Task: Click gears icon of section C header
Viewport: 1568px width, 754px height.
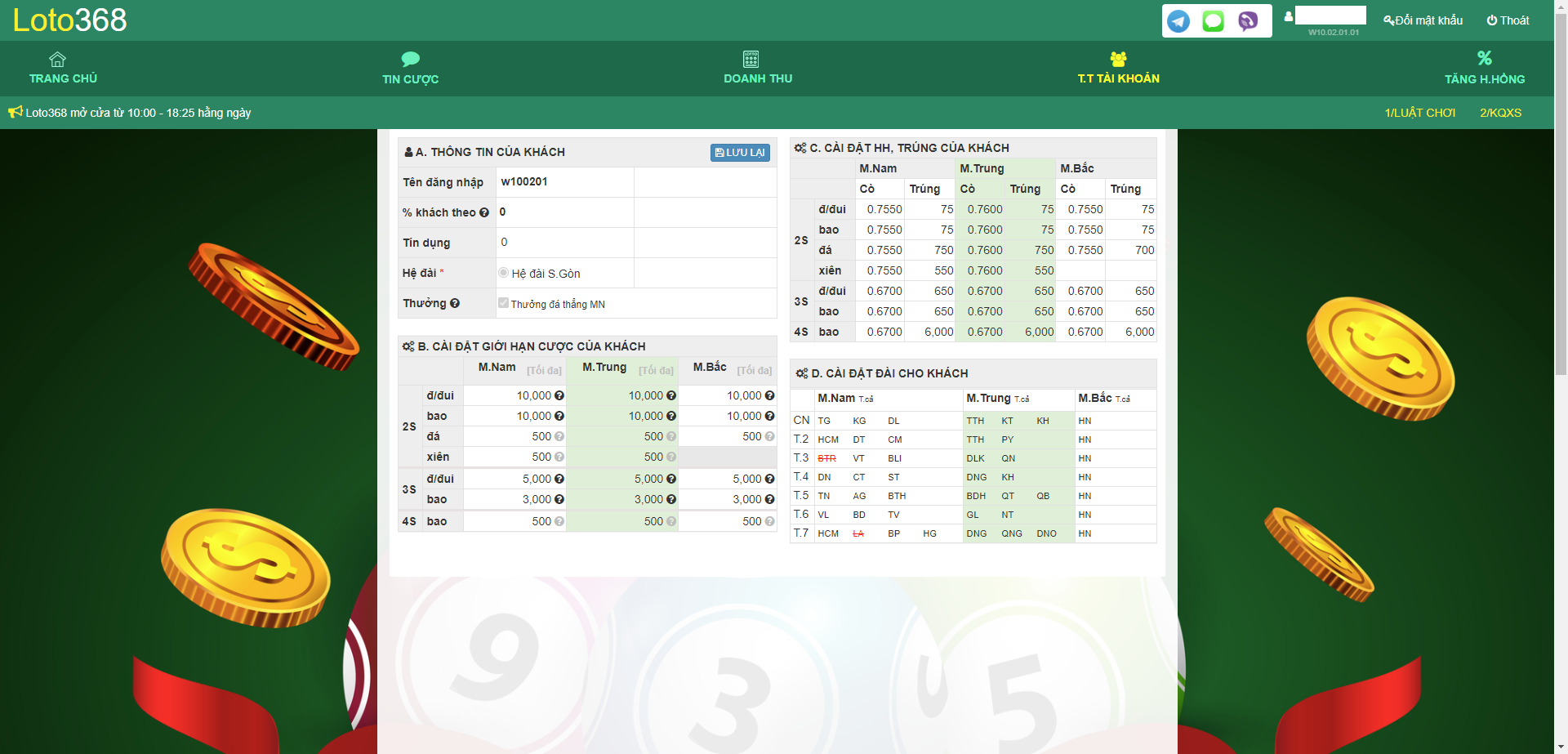Action: click(x=800, y=148)
